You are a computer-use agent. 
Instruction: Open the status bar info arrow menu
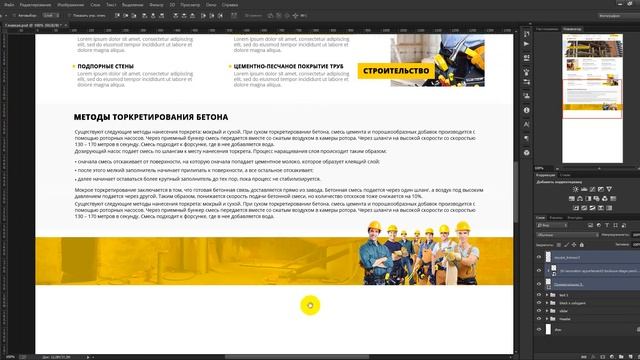coord(88,357)
